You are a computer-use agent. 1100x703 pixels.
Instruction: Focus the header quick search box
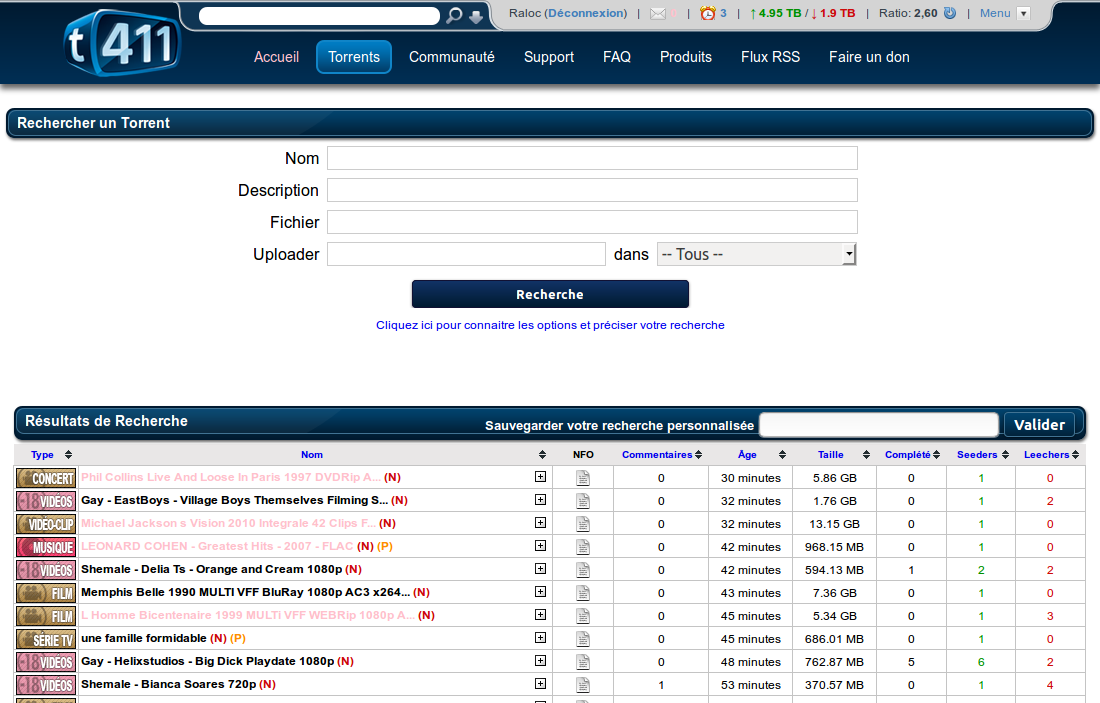tap(319, 16)
